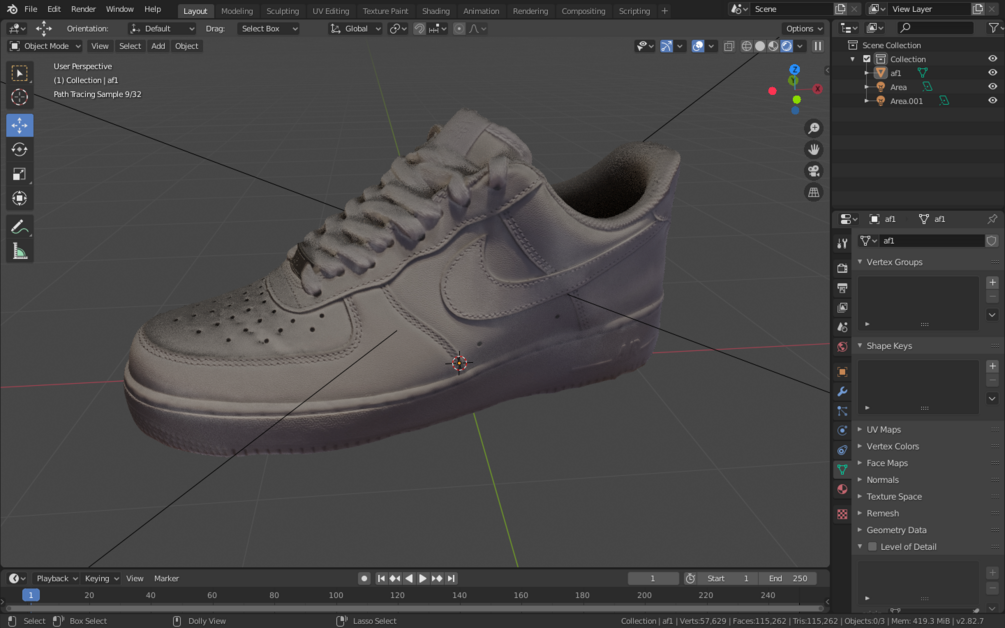Click the timeline Play button
The height and width of the screenshot is (628, 1005).
click(422, 579)
